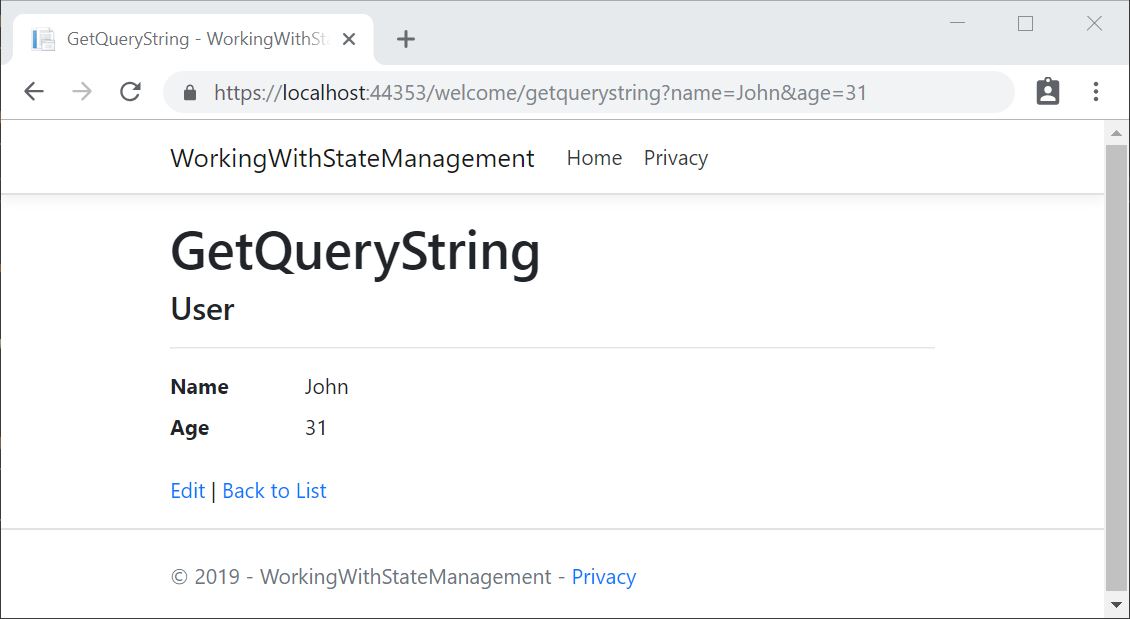Close the GetQueryString tab
1130x619 pixels.
[x=349, y=39]
